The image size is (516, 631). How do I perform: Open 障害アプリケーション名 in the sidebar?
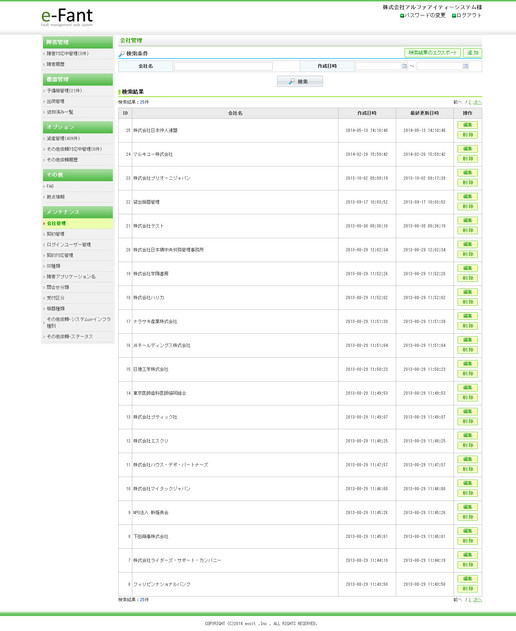71,276
